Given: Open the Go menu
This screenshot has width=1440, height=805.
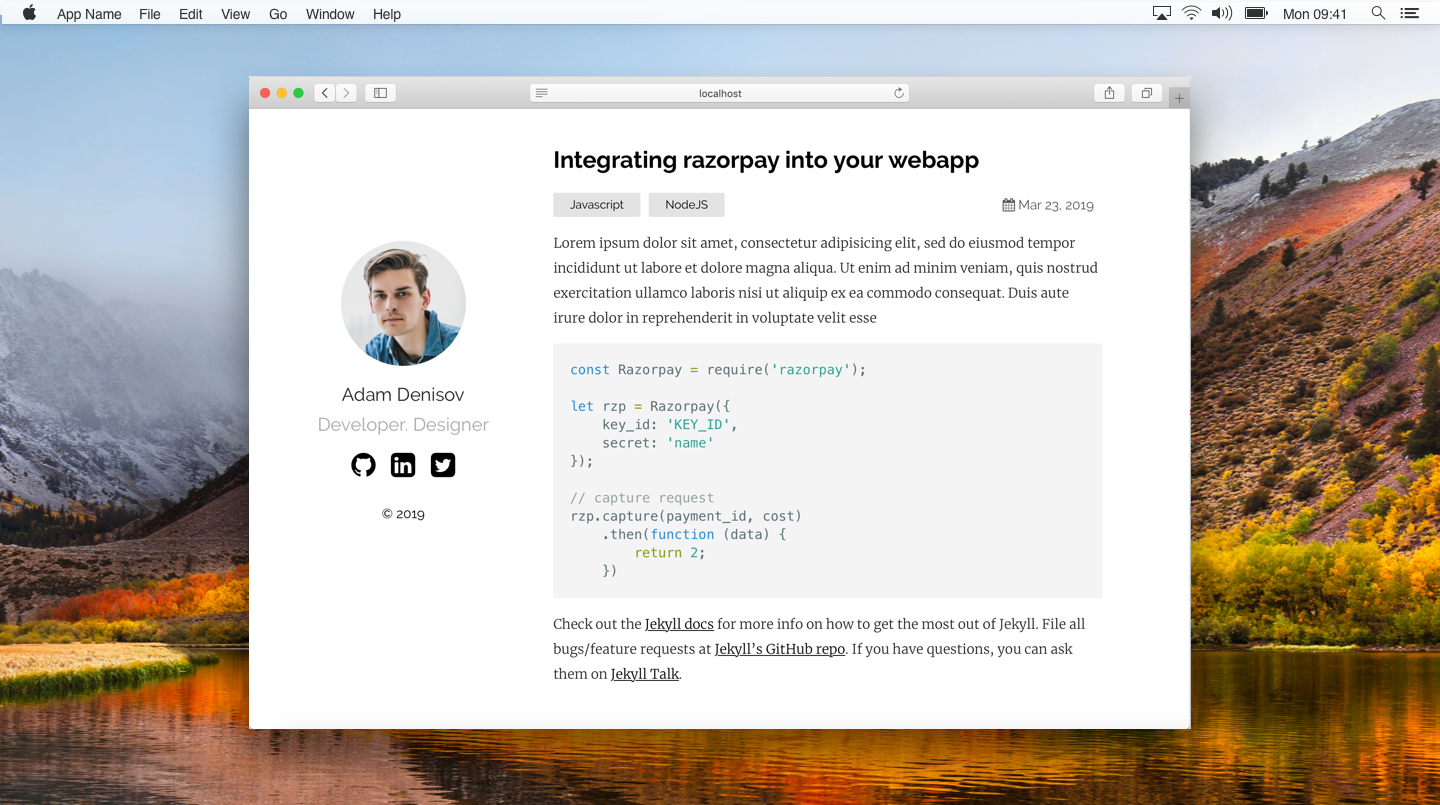Looking at the screenshot, I should click(278, 14).
